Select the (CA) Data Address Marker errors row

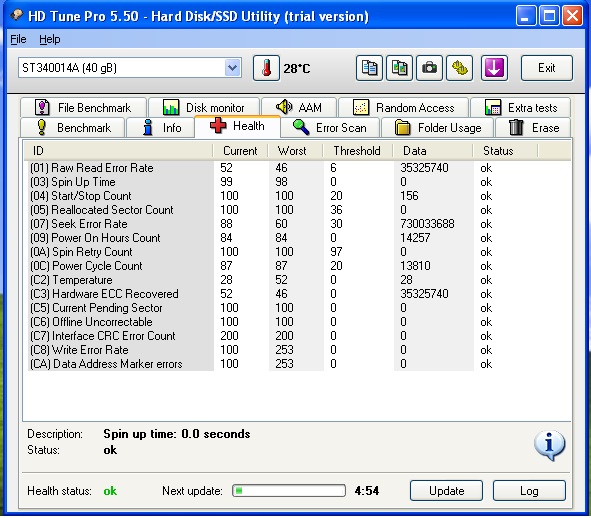pos(299,364)
